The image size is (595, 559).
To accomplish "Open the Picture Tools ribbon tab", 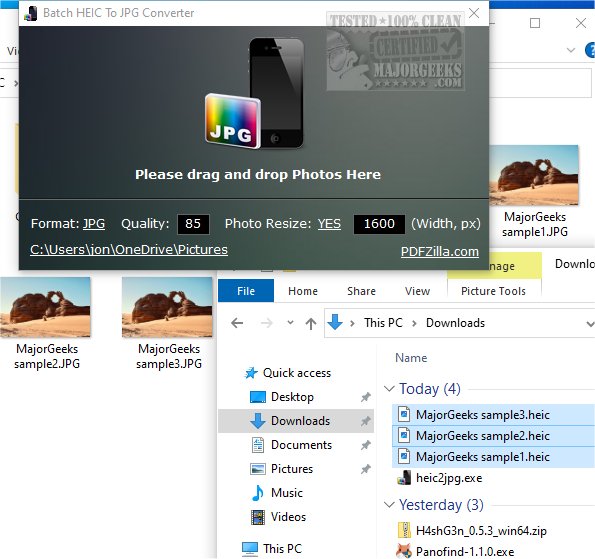I will click(493, 291).
